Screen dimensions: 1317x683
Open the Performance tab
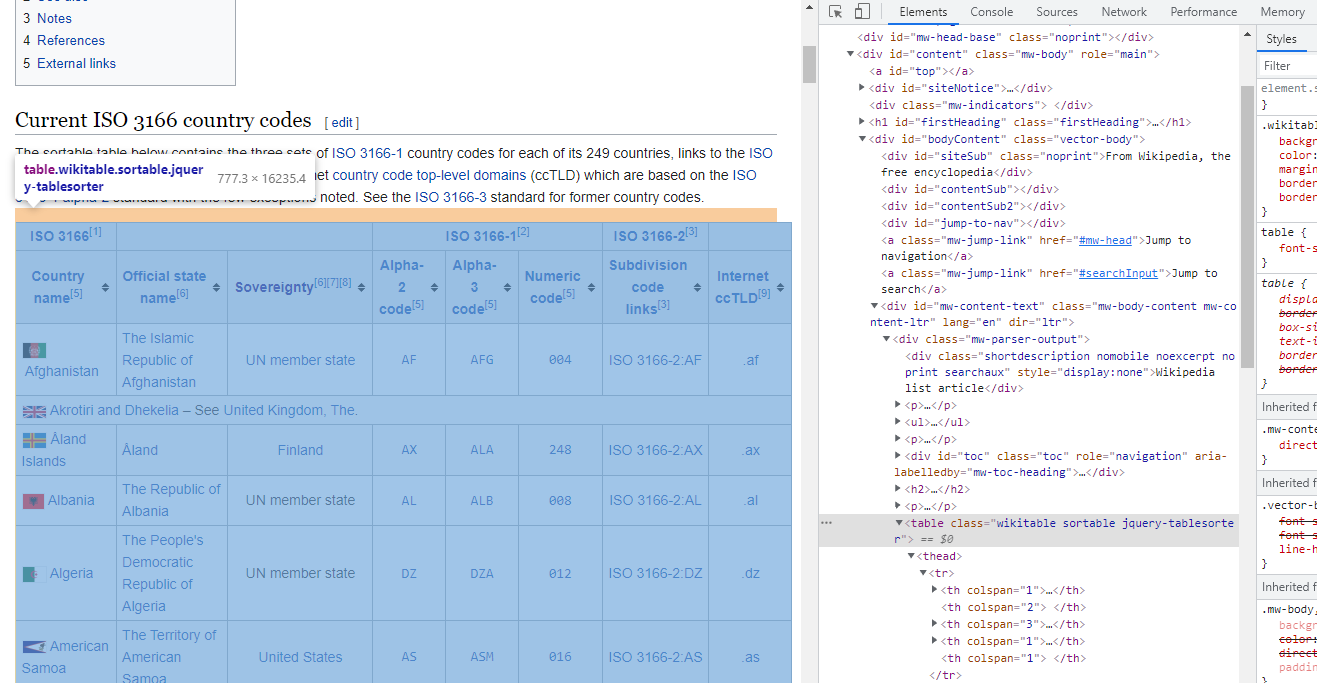[x=1204, y=12]
